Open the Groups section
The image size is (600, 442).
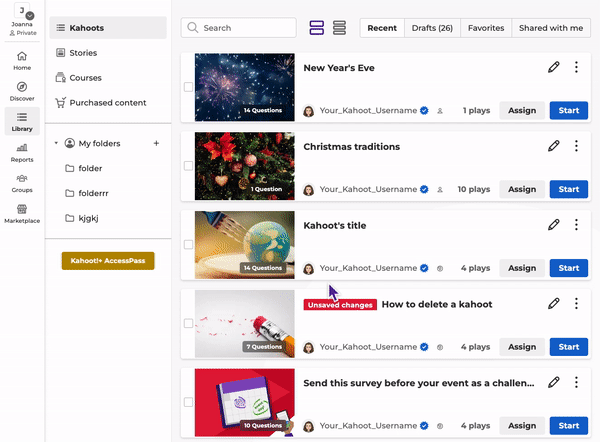coord(22,183)
